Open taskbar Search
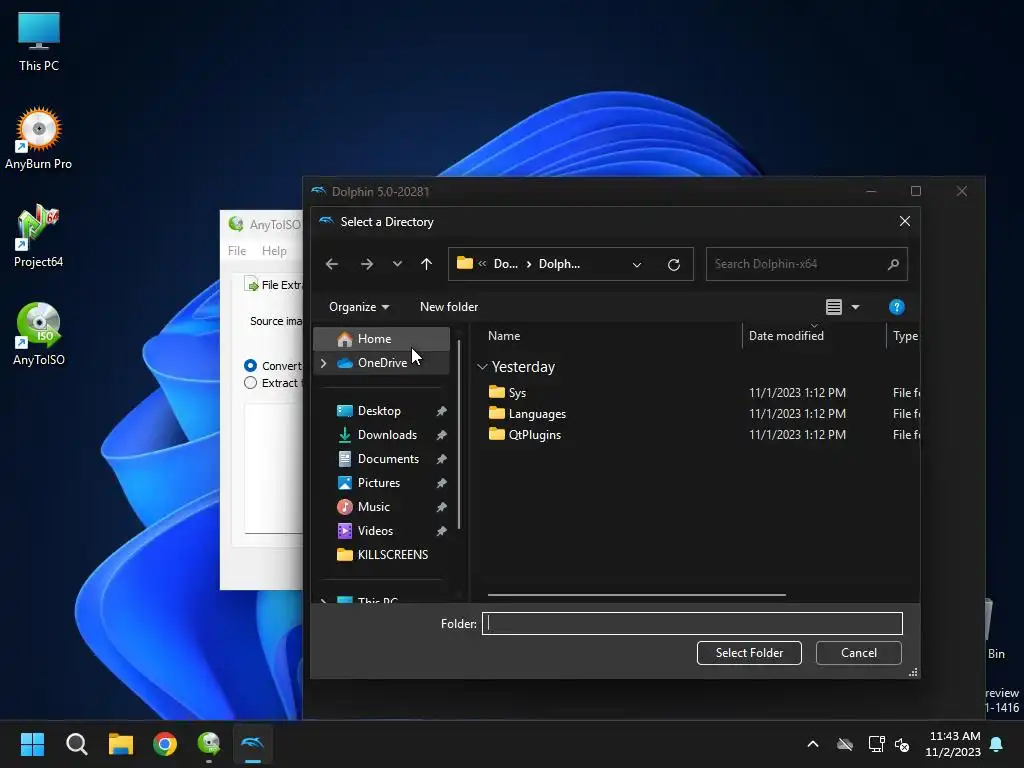Image resolution: width=1024 pixels, height=768 pixels. tap(76, 744)
